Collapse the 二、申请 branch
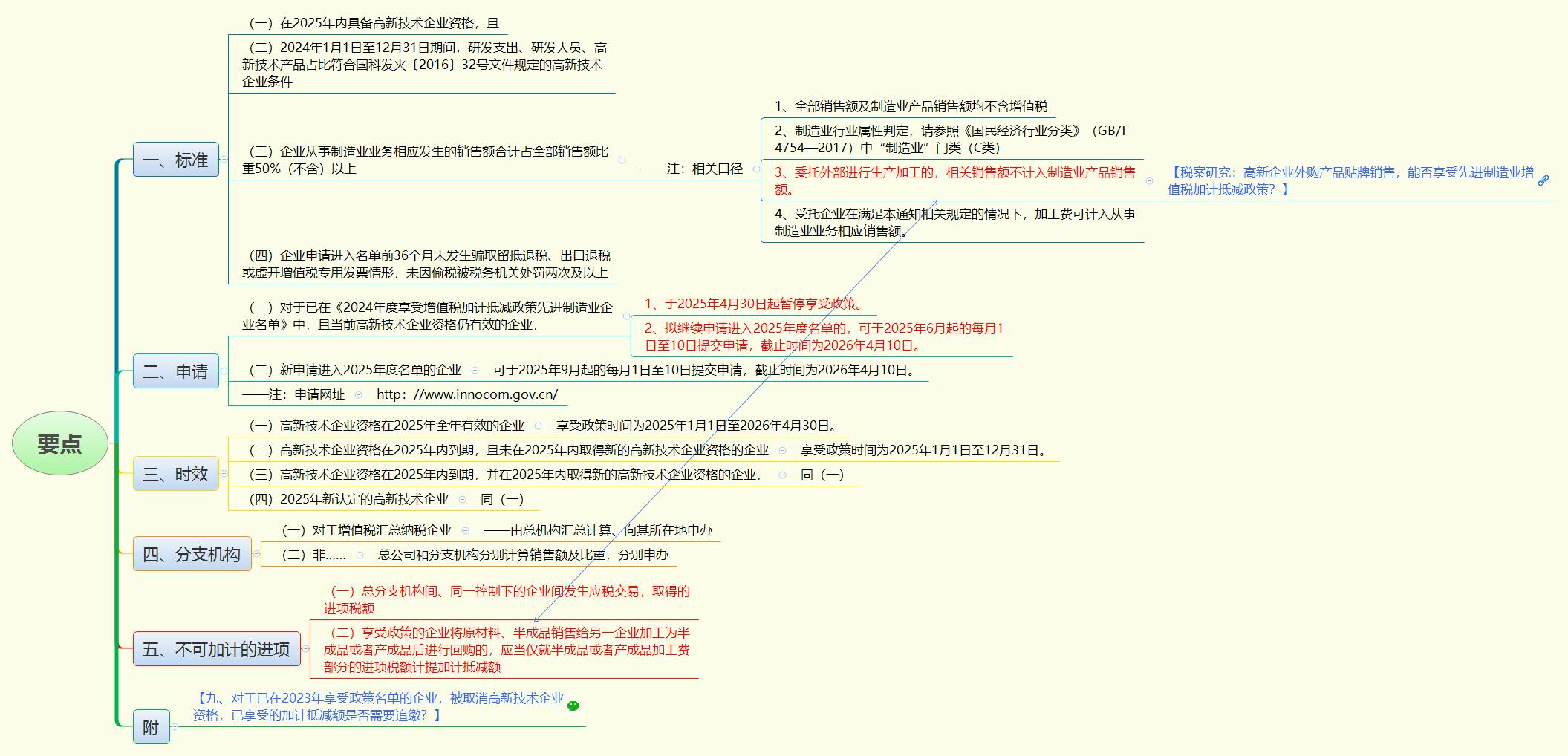Screen dimensions: 1568x756 pos(224,371)
